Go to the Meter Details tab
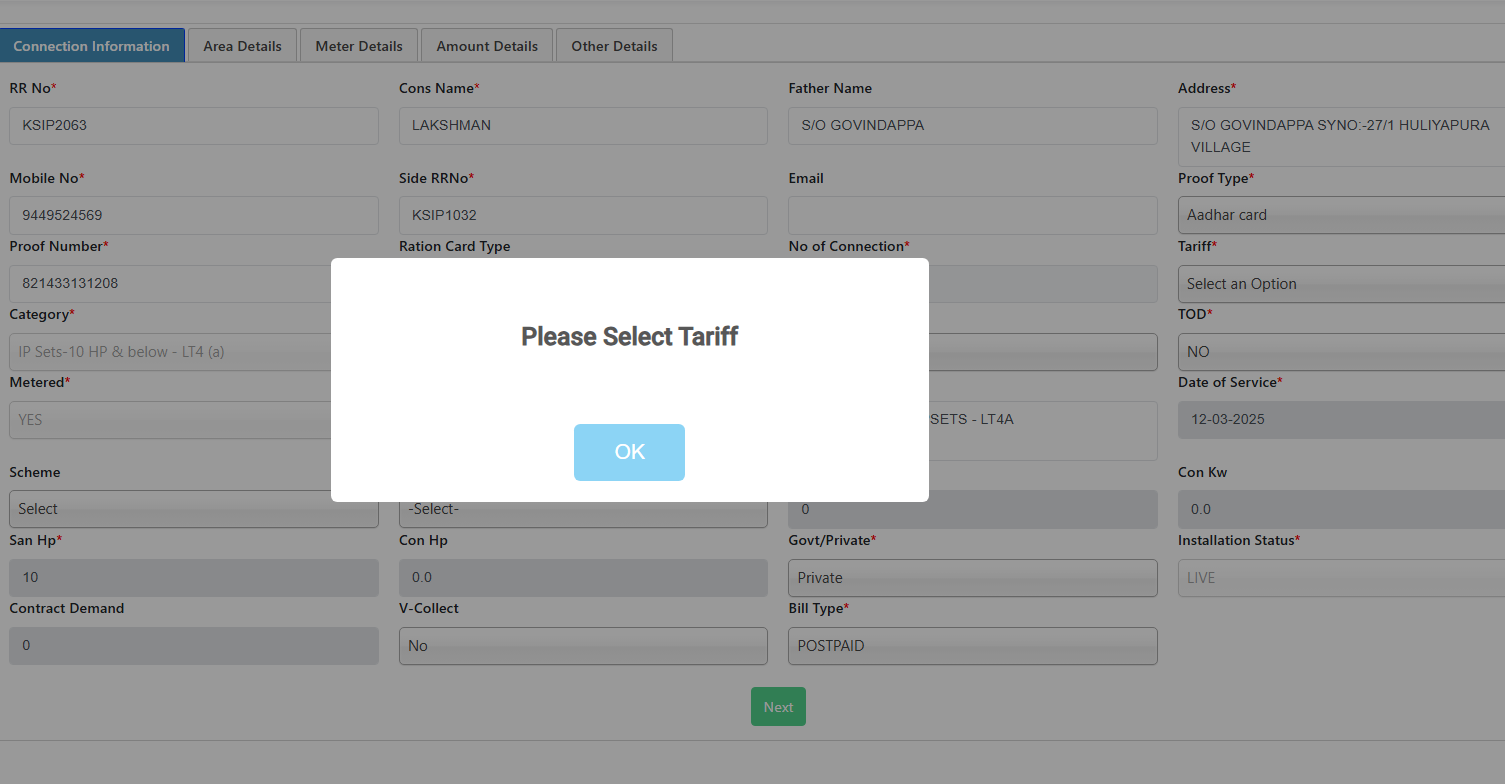The height and width of the screenshot is (784, 1505). pyautogui.click(x=359, y=46)
